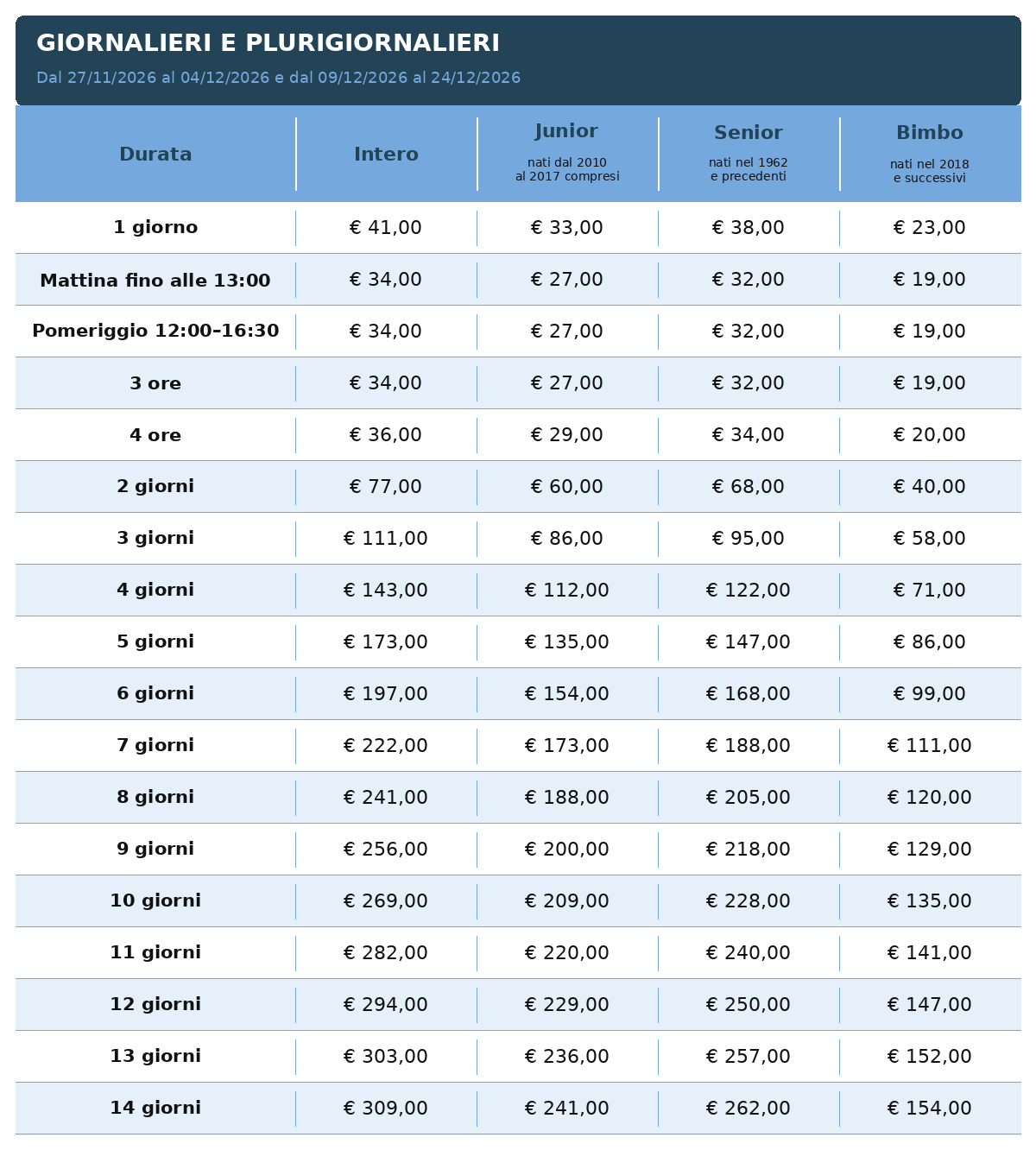Select the Intero column header

point(386,155)
